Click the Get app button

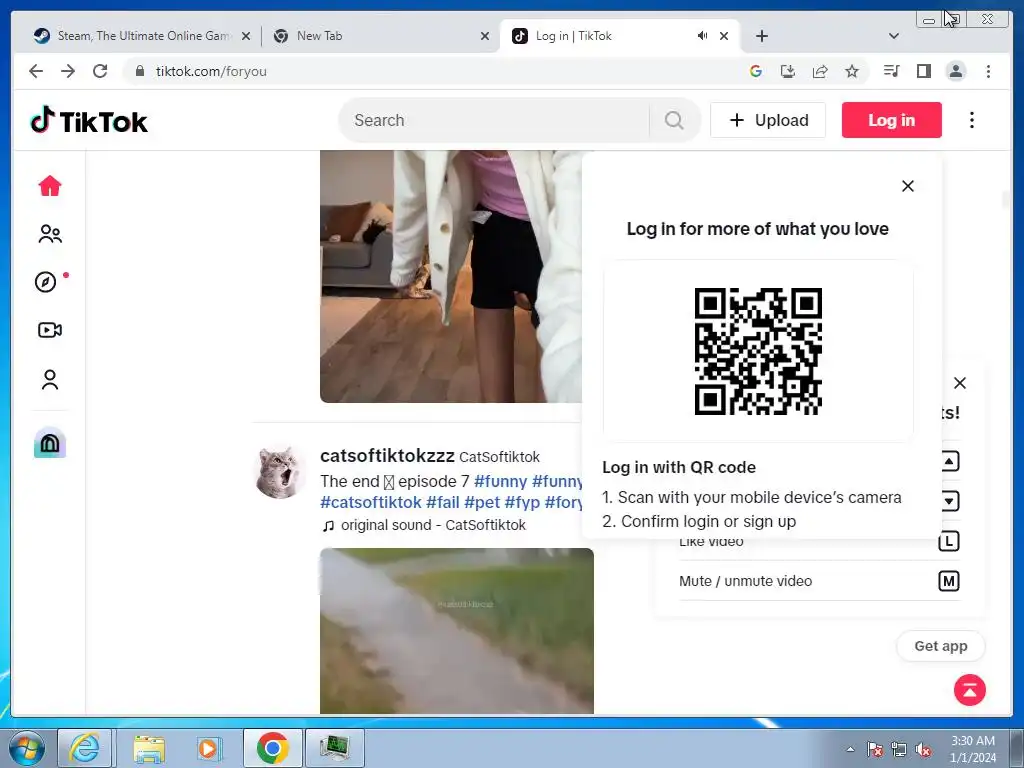point(940,646)
